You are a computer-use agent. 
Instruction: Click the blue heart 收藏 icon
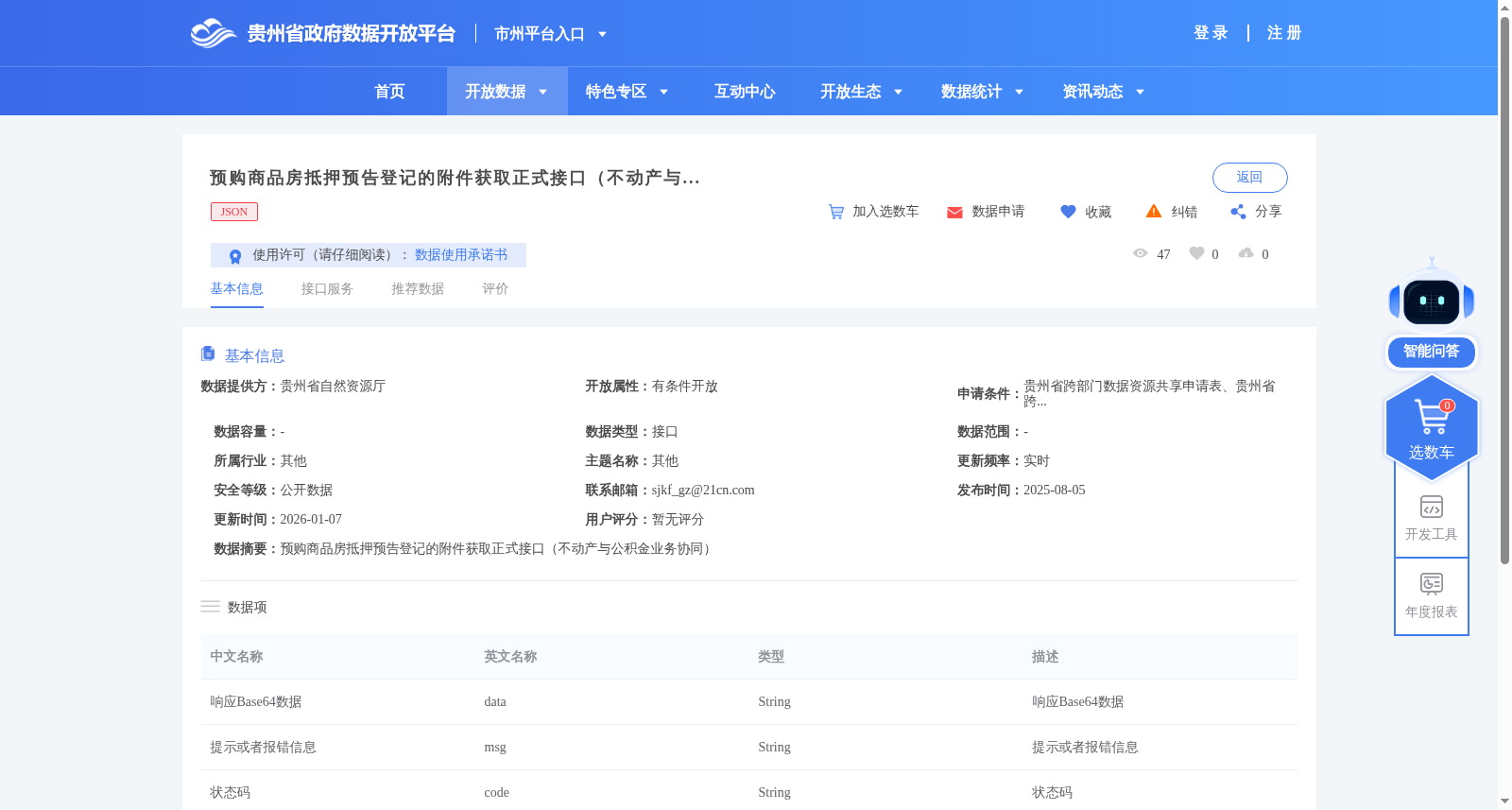point(1068,212)
